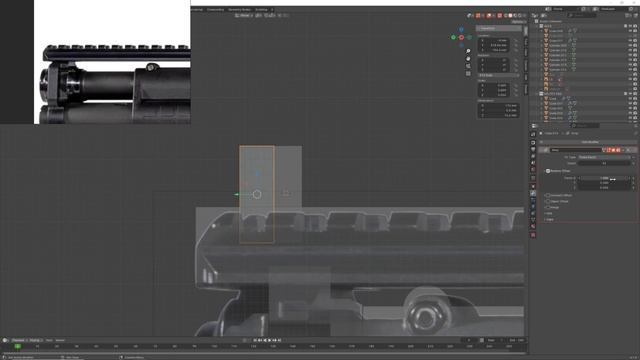
Task: Collapse the first collection in the outliner
Action: (x=537, y=26)
